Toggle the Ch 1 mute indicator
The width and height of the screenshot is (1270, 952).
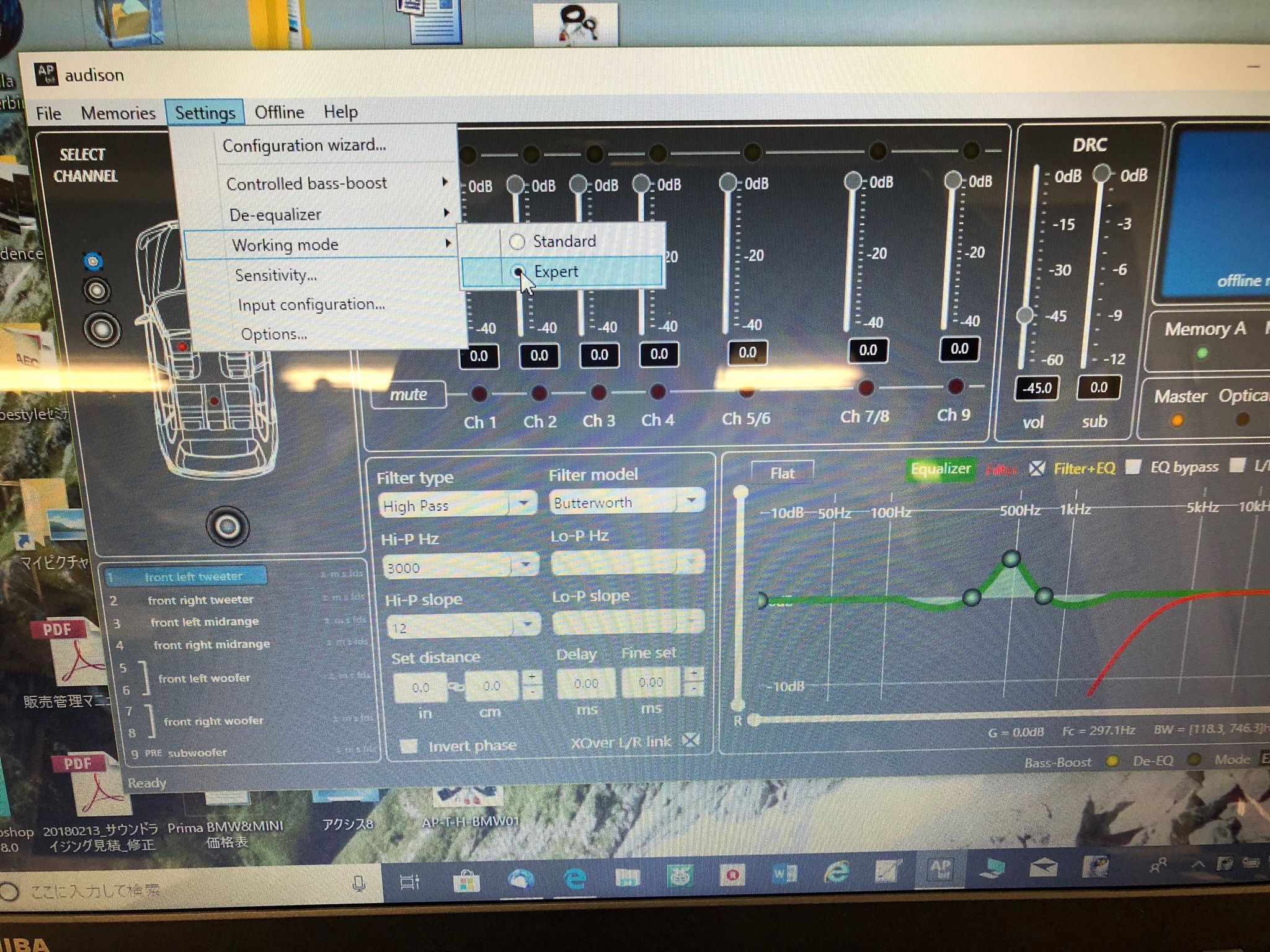click(x=479, y=394)
